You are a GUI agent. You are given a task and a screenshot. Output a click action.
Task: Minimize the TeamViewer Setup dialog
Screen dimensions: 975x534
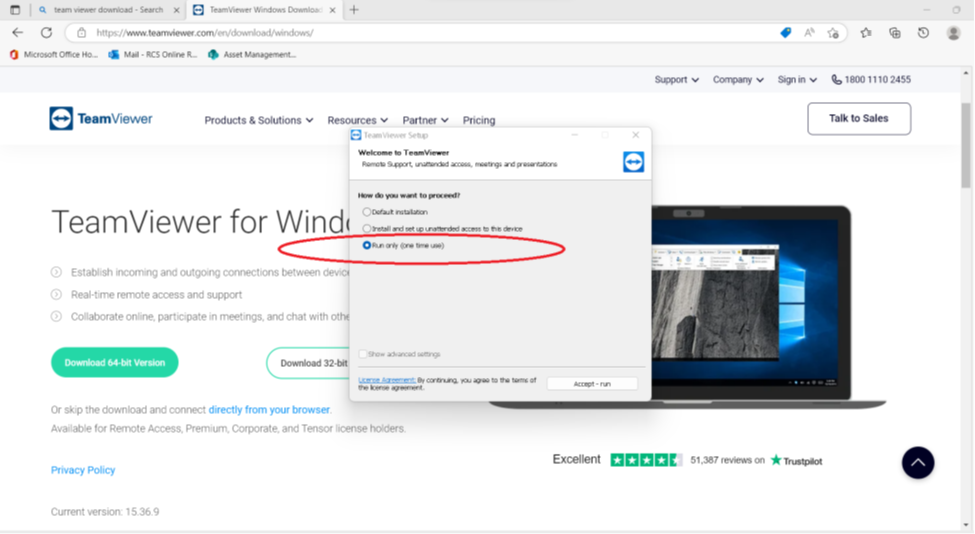coord(575,135)
